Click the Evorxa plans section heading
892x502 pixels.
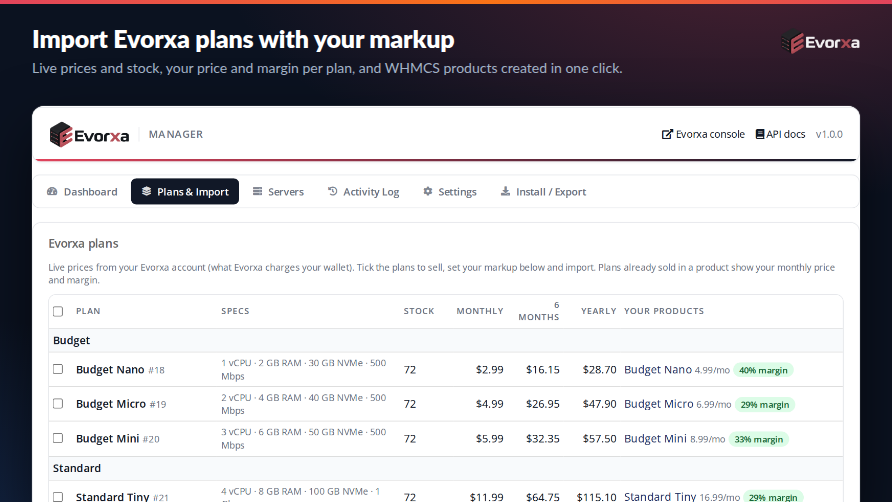tap(83, 244)
